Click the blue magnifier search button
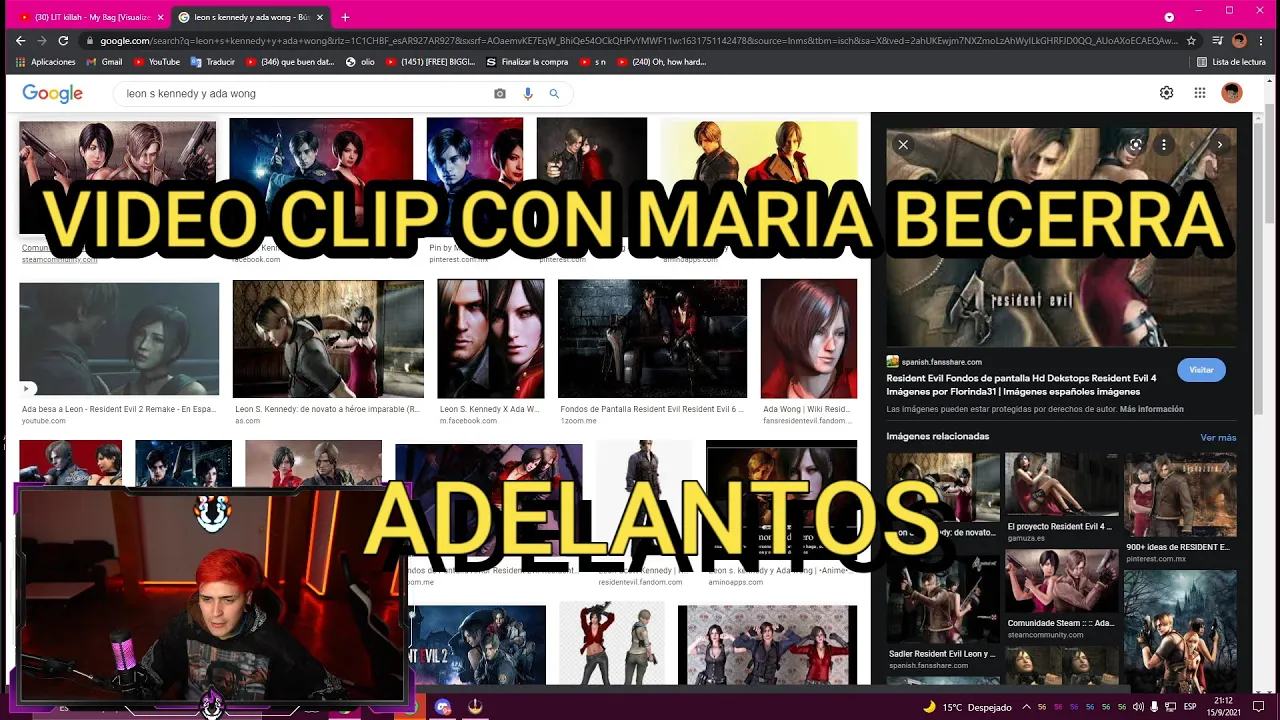This screenshot has height=720, width=1280. 554,93
